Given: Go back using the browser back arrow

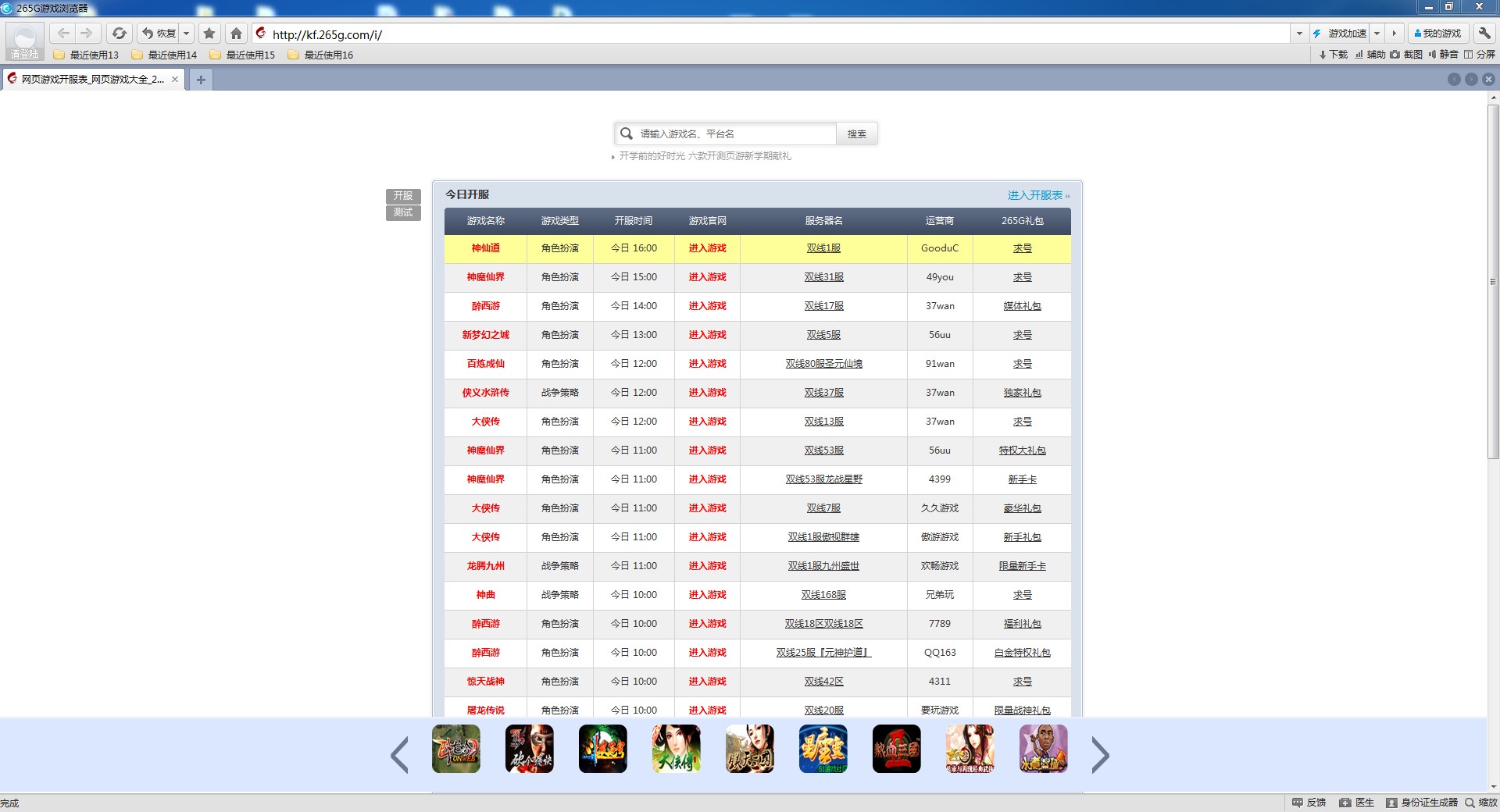Looking at the screenshot, I should 64,34.
